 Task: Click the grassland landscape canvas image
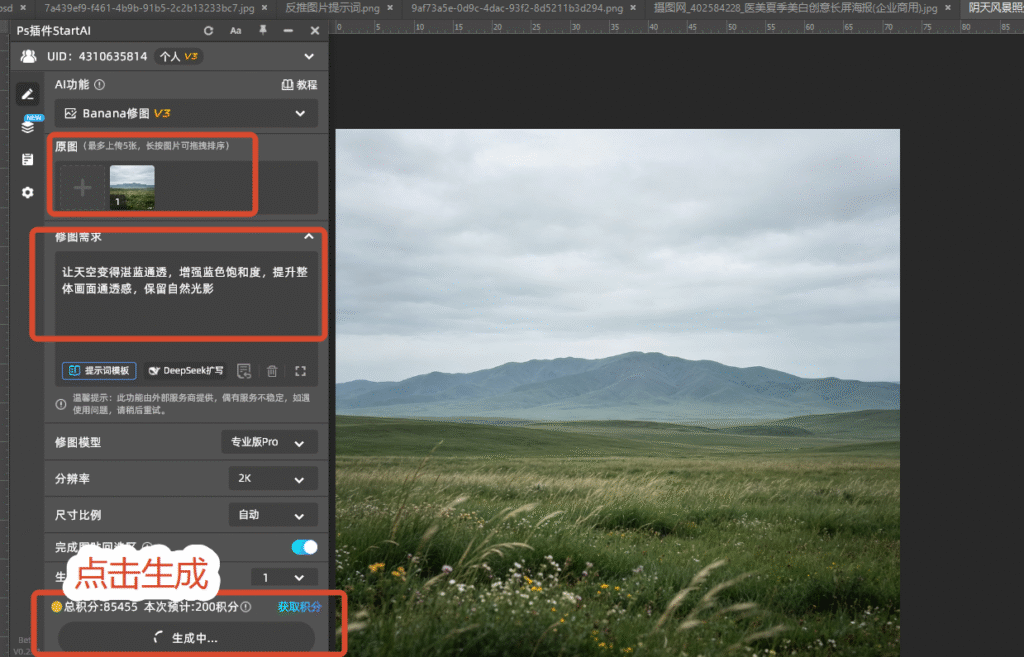click(617, 393)
